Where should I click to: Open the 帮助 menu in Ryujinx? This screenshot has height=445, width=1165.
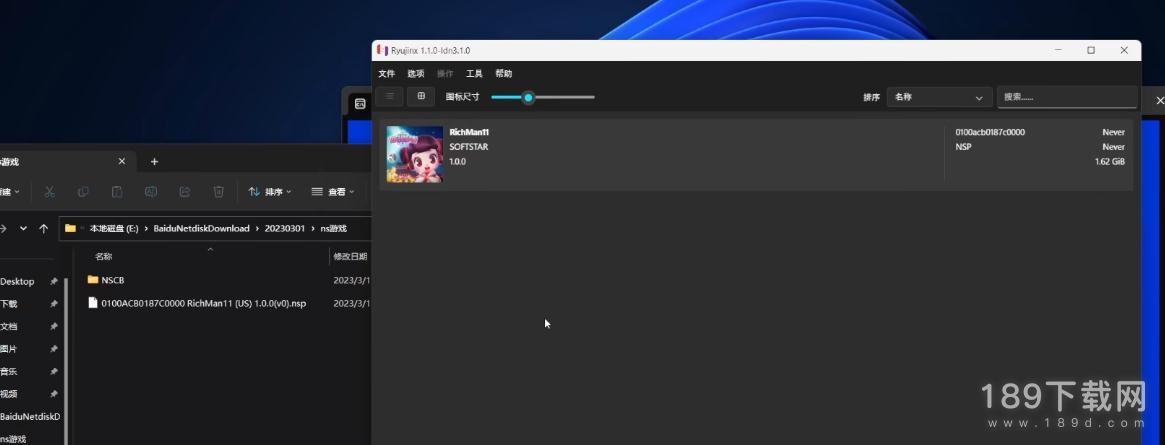point(504,74)
